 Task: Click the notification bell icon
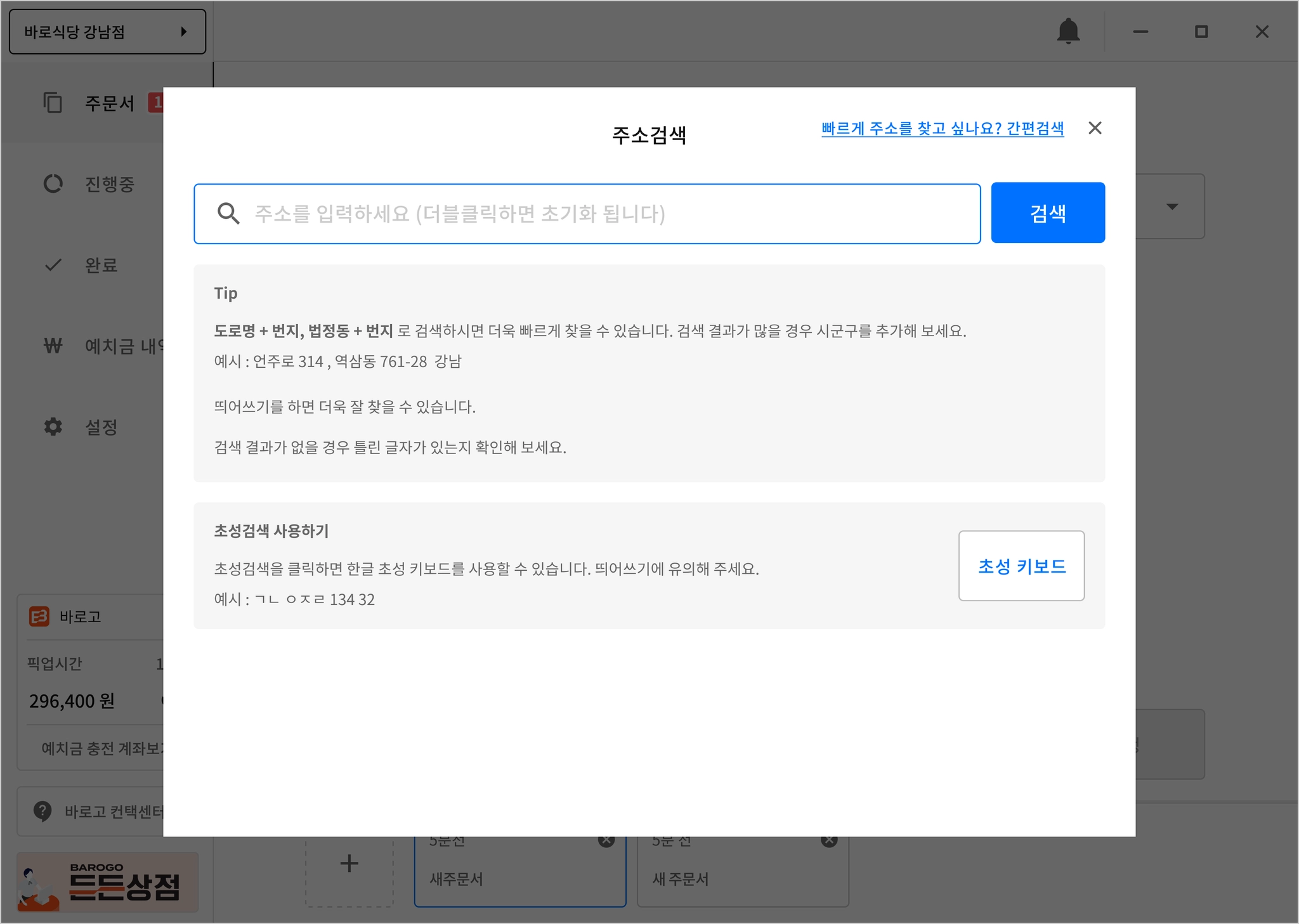1068,31
